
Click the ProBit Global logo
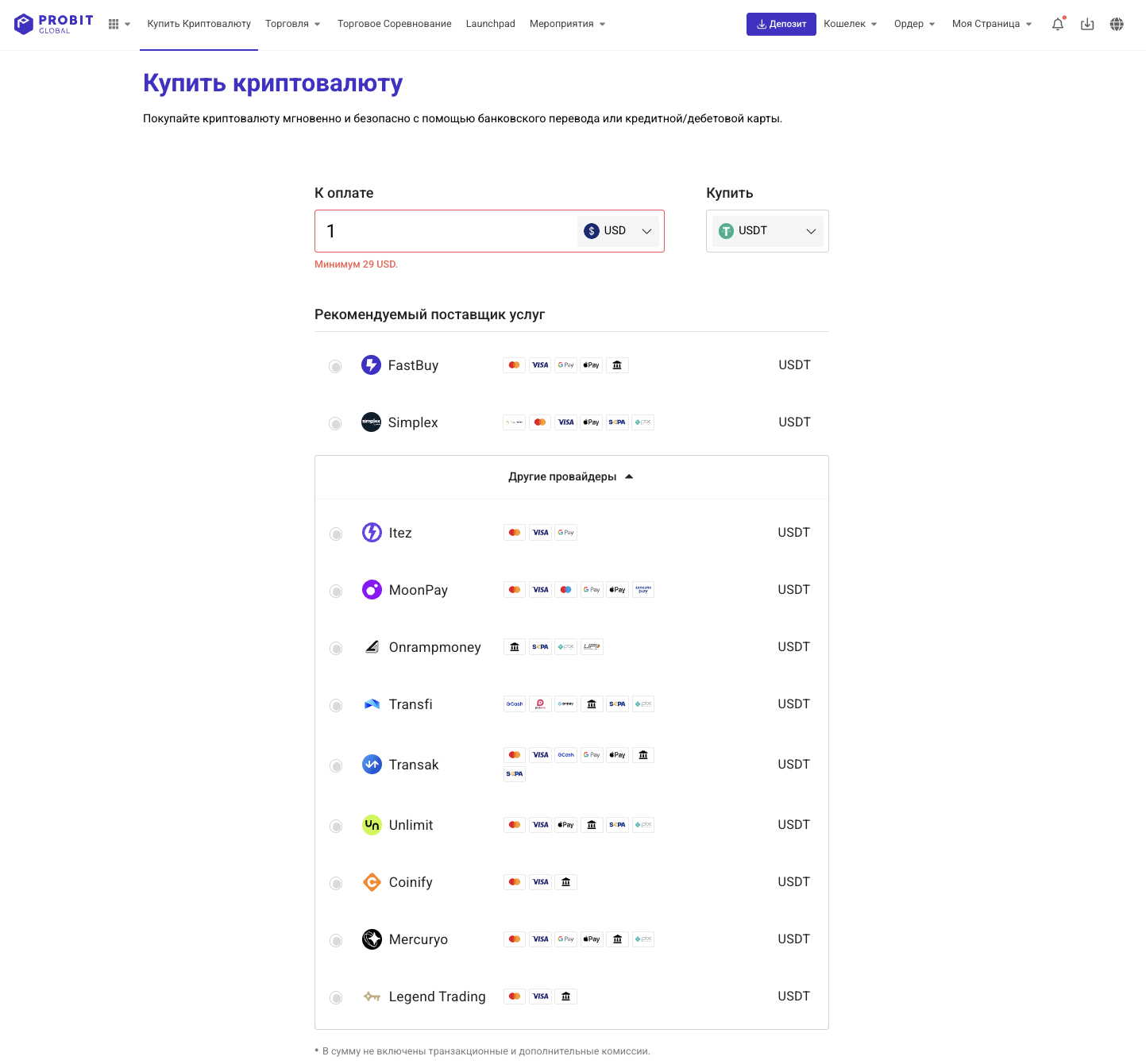pos(53,24)
